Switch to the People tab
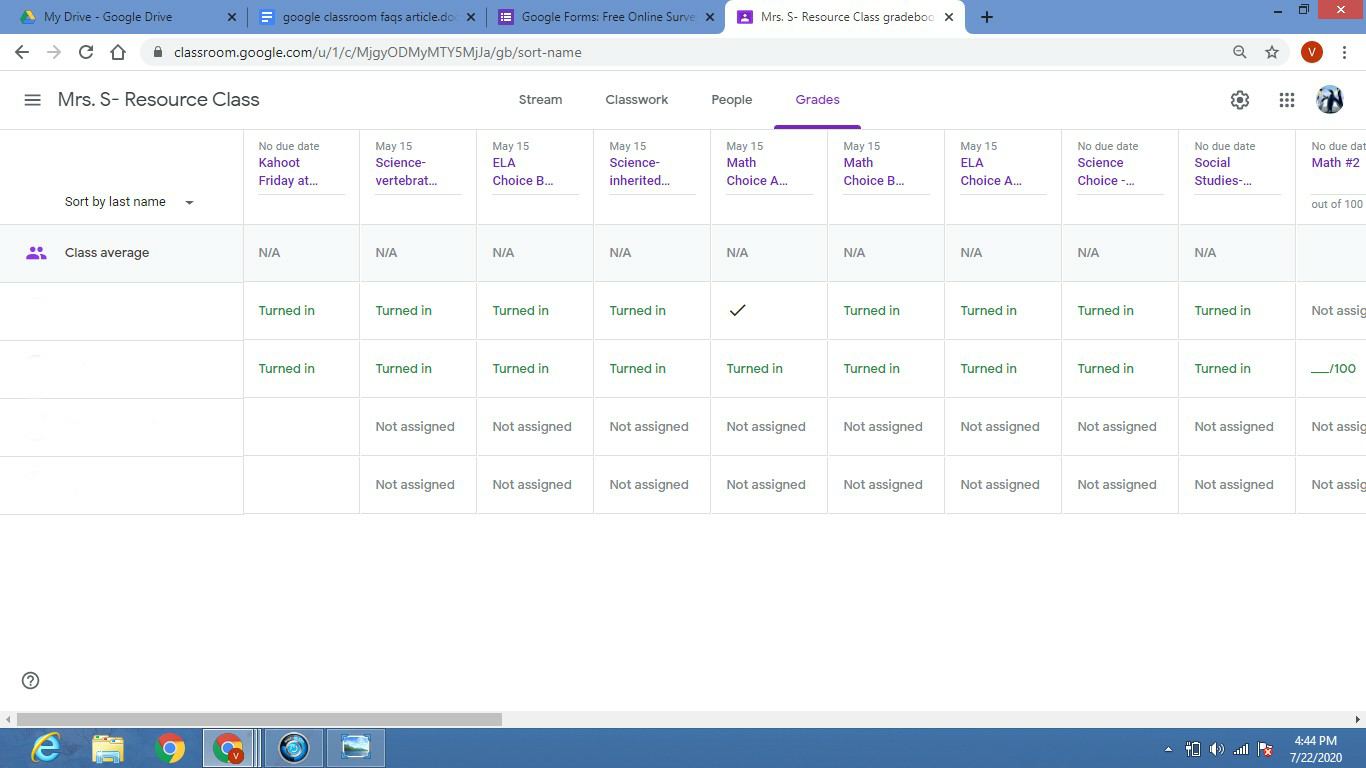The image size is (1366, 768). (732, 100)
